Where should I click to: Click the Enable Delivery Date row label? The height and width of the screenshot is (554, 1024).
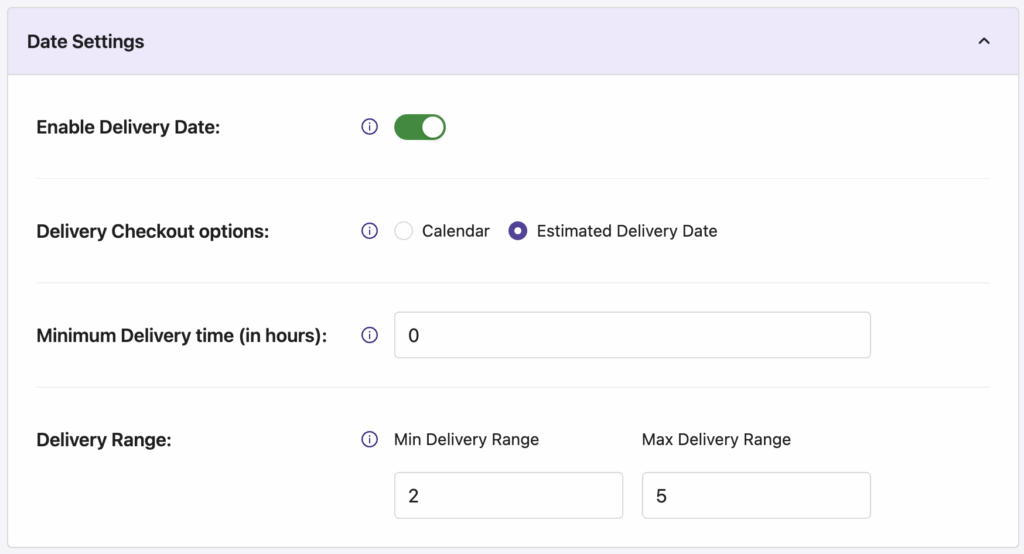click(128, 127)
